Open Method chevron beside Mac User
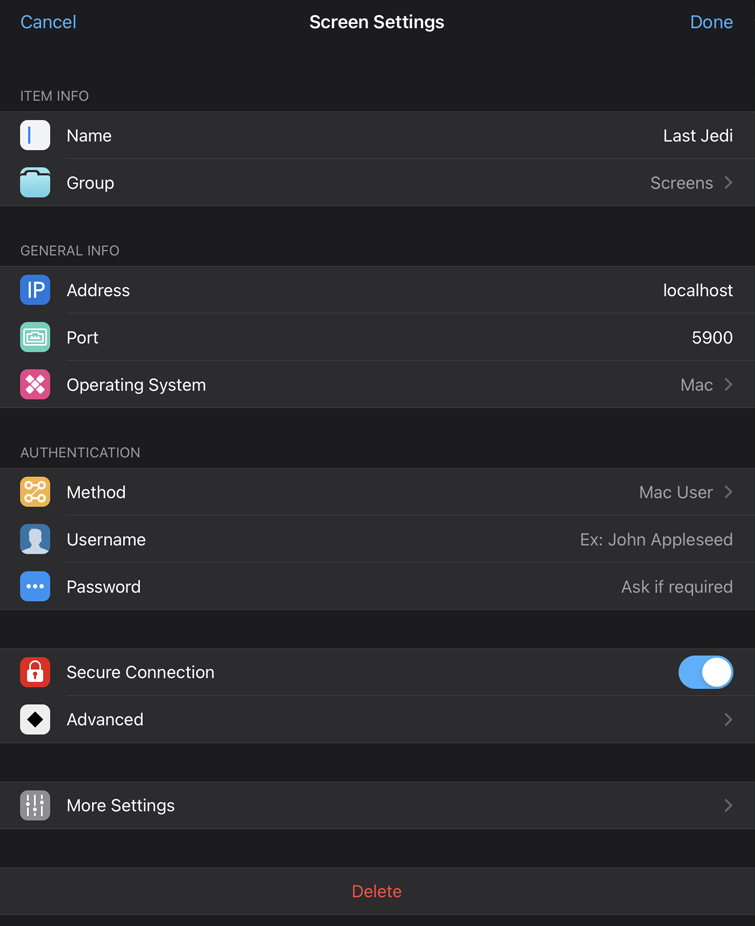Viewport: 755px width, 926px height. point(728,492)
